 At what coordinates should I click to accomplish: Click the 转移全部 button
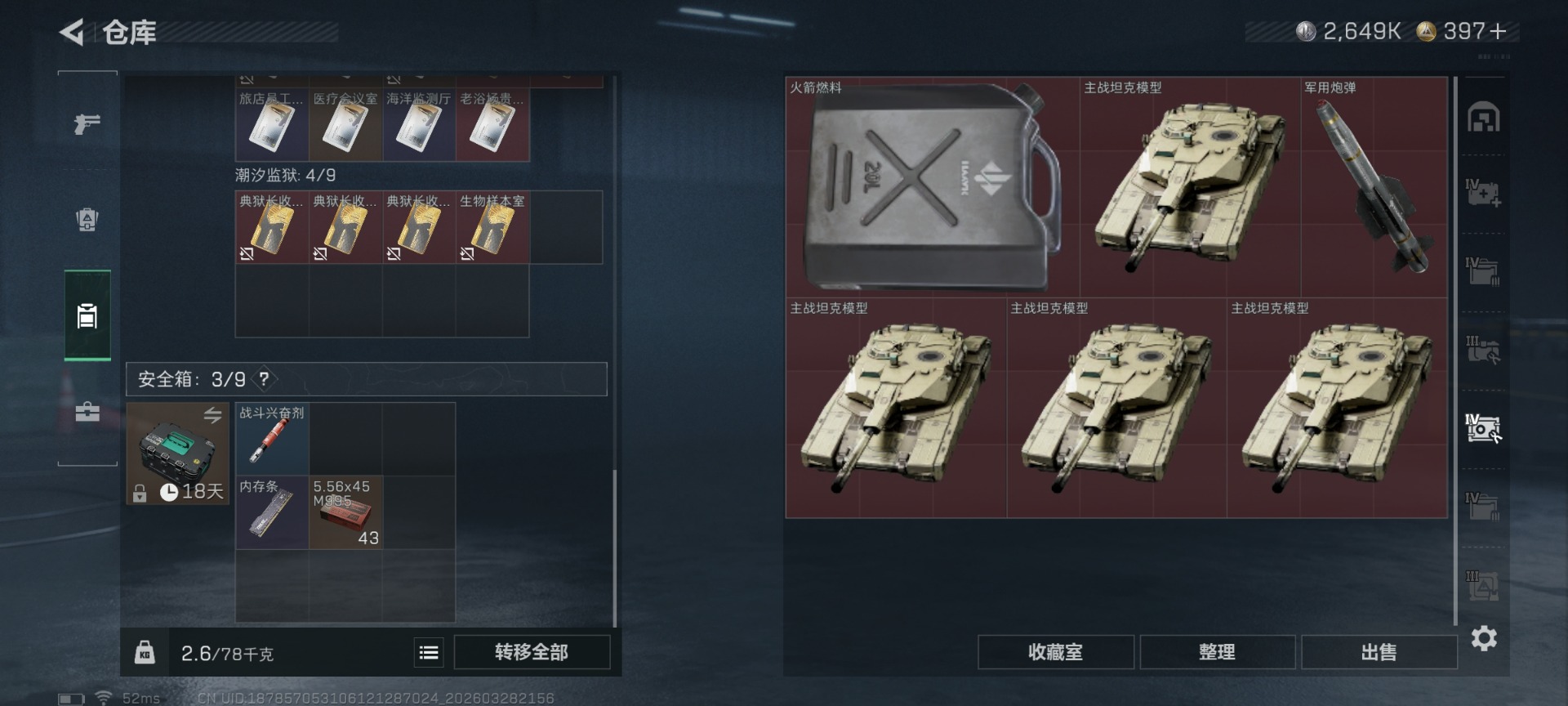click(532, 652)
